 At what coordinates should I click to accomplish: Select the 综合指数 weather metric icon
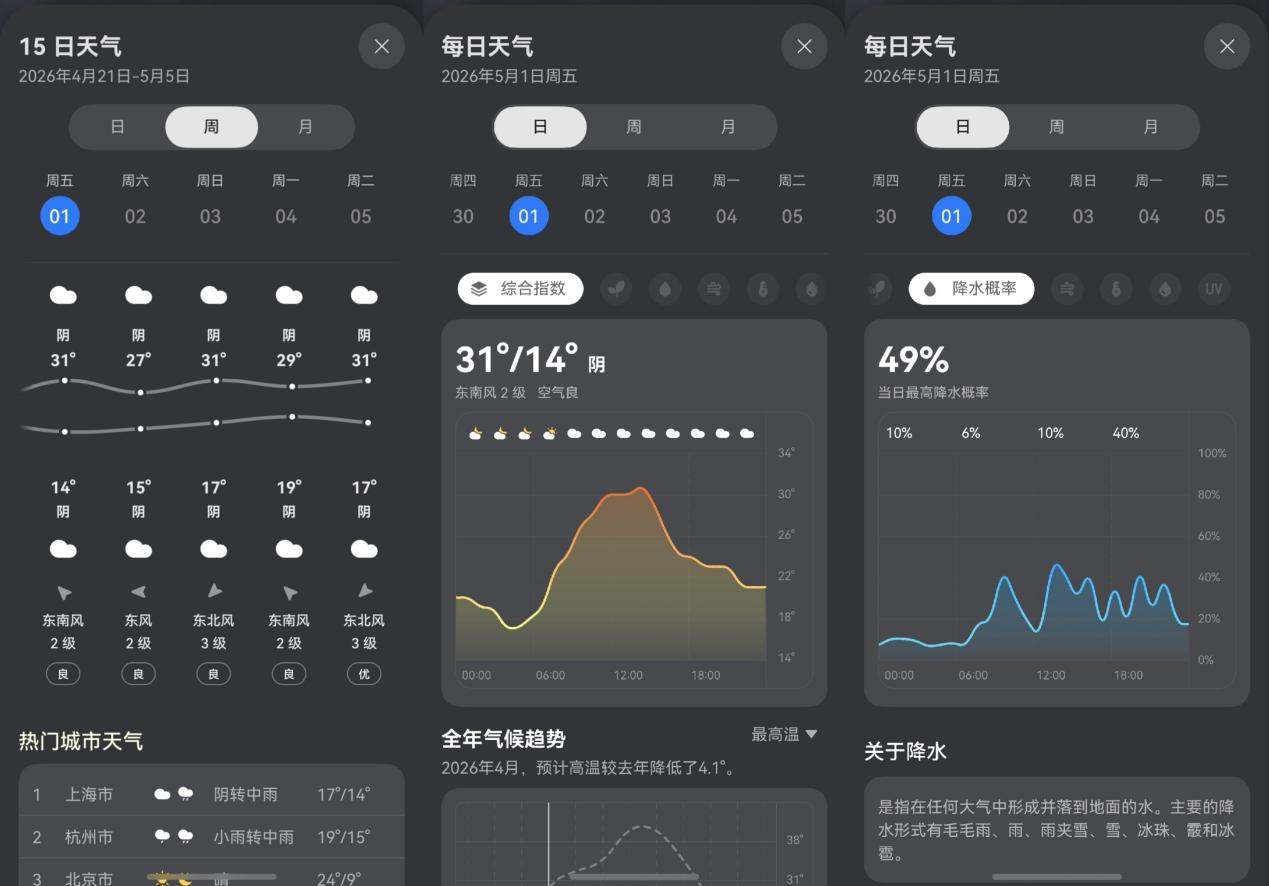click(520, 288)
